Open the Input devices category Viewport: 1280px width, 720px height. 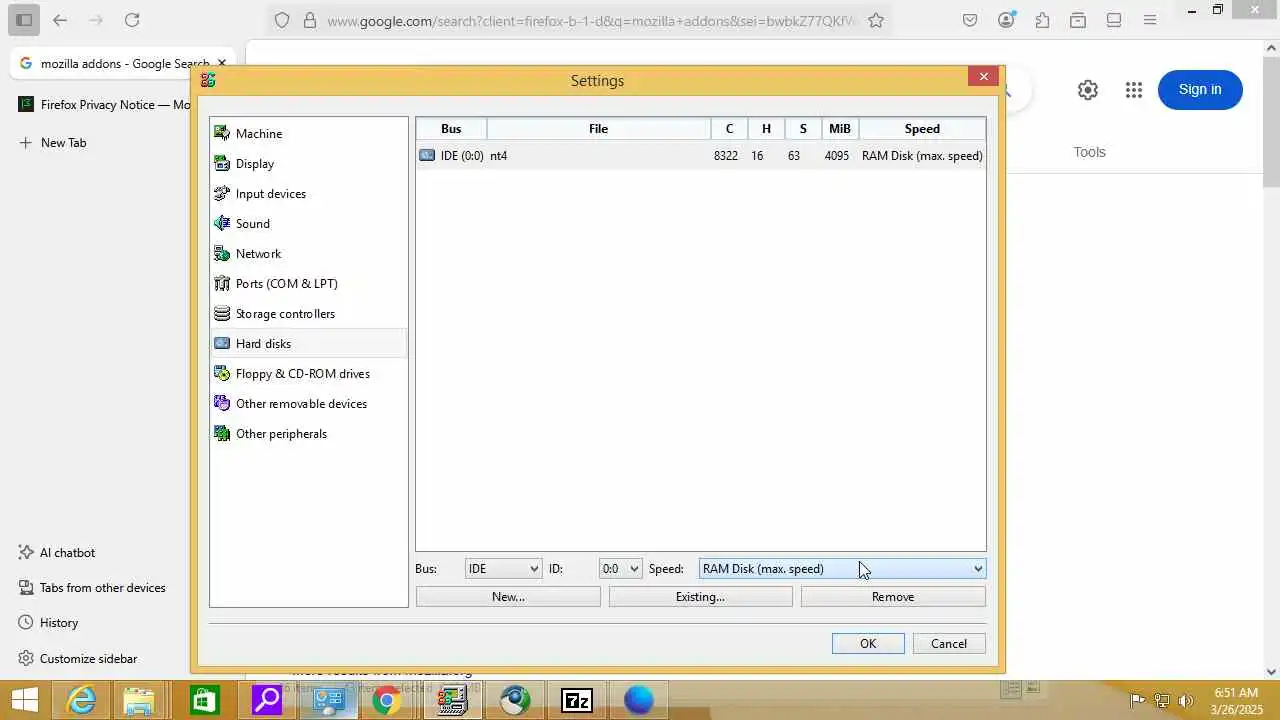271,193
